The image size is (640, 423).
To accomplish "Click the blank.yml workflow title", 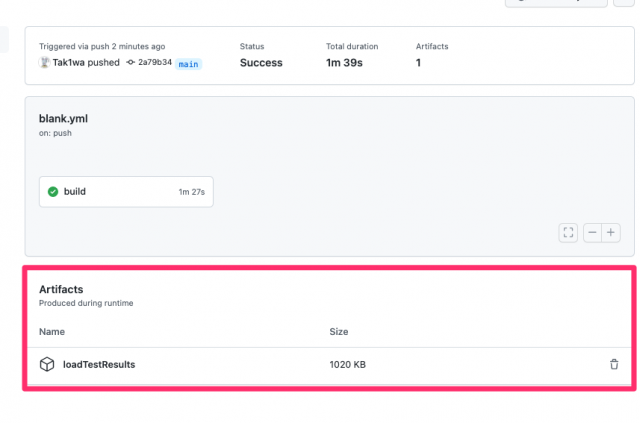I will 63,119.
